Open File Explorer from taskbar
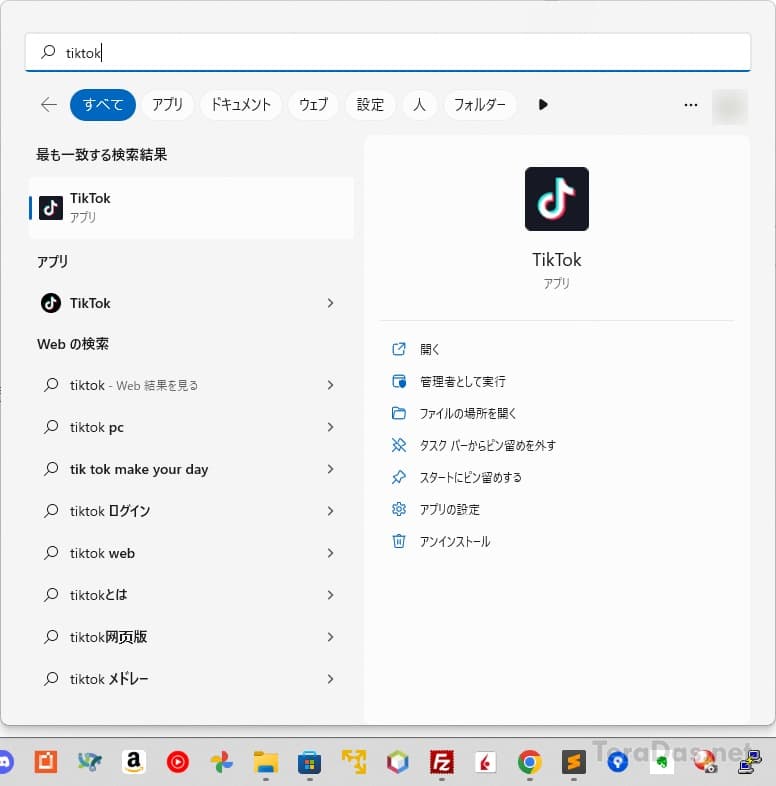The width and height of the screenshot is (776, 786). 266,762
